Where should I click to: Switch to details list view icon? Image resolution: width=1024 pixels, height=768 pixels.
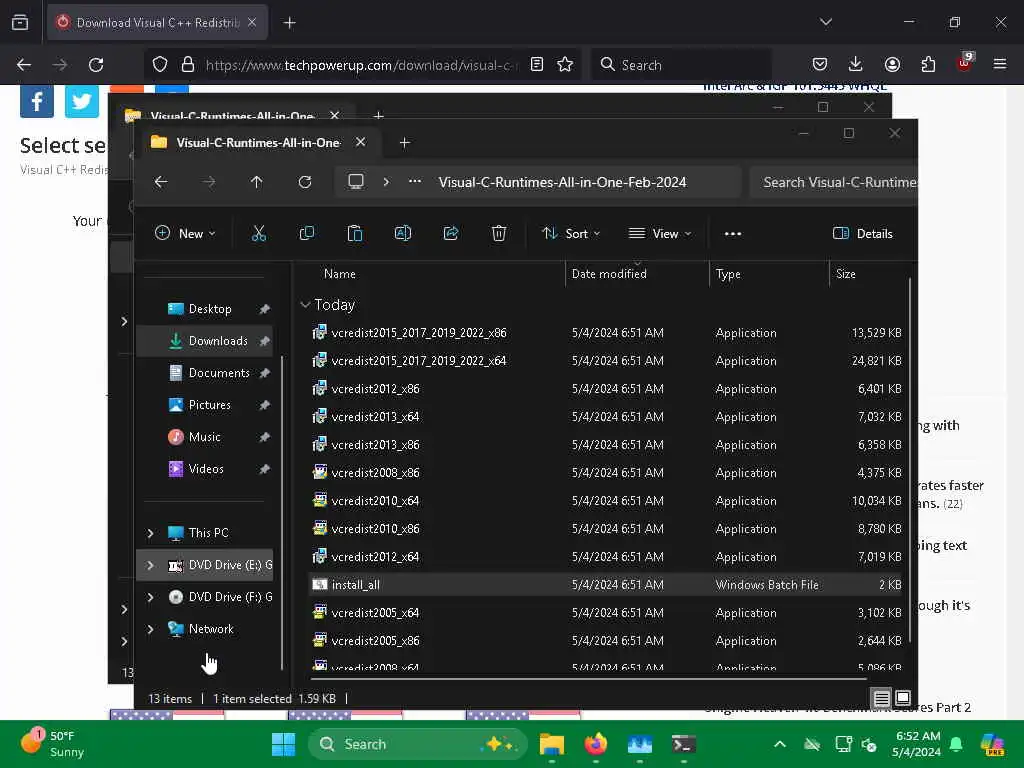pos(882,698)
